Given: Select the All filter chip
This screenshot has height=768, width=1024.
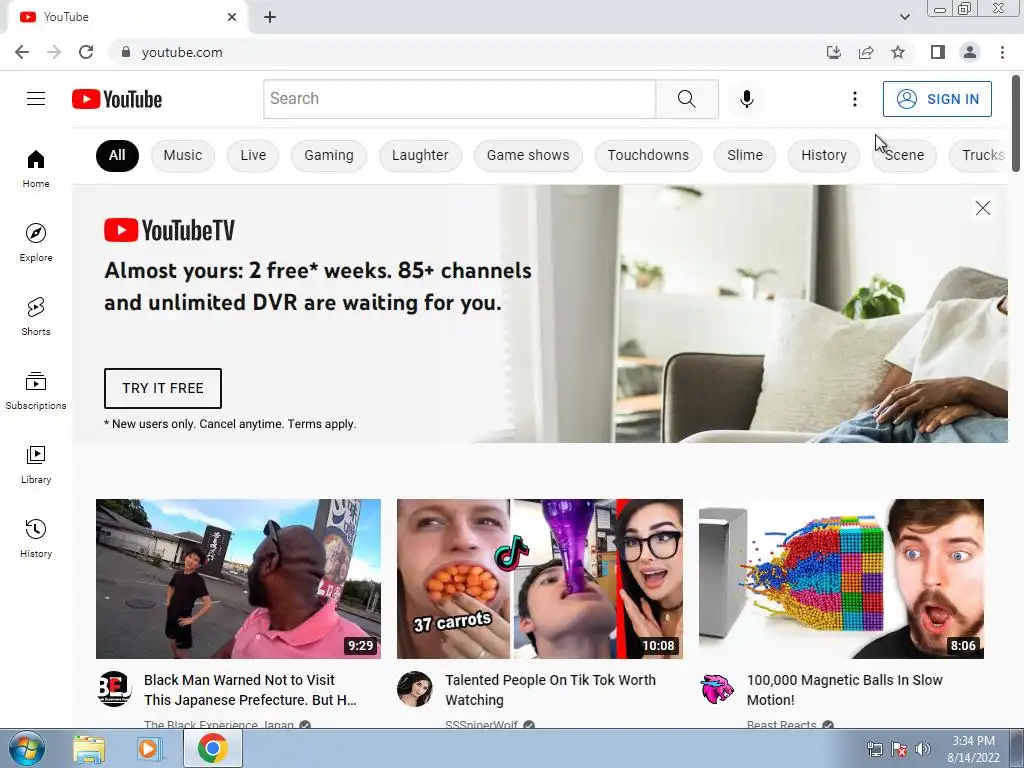Looking at the screenshot, I should [118, 155].
